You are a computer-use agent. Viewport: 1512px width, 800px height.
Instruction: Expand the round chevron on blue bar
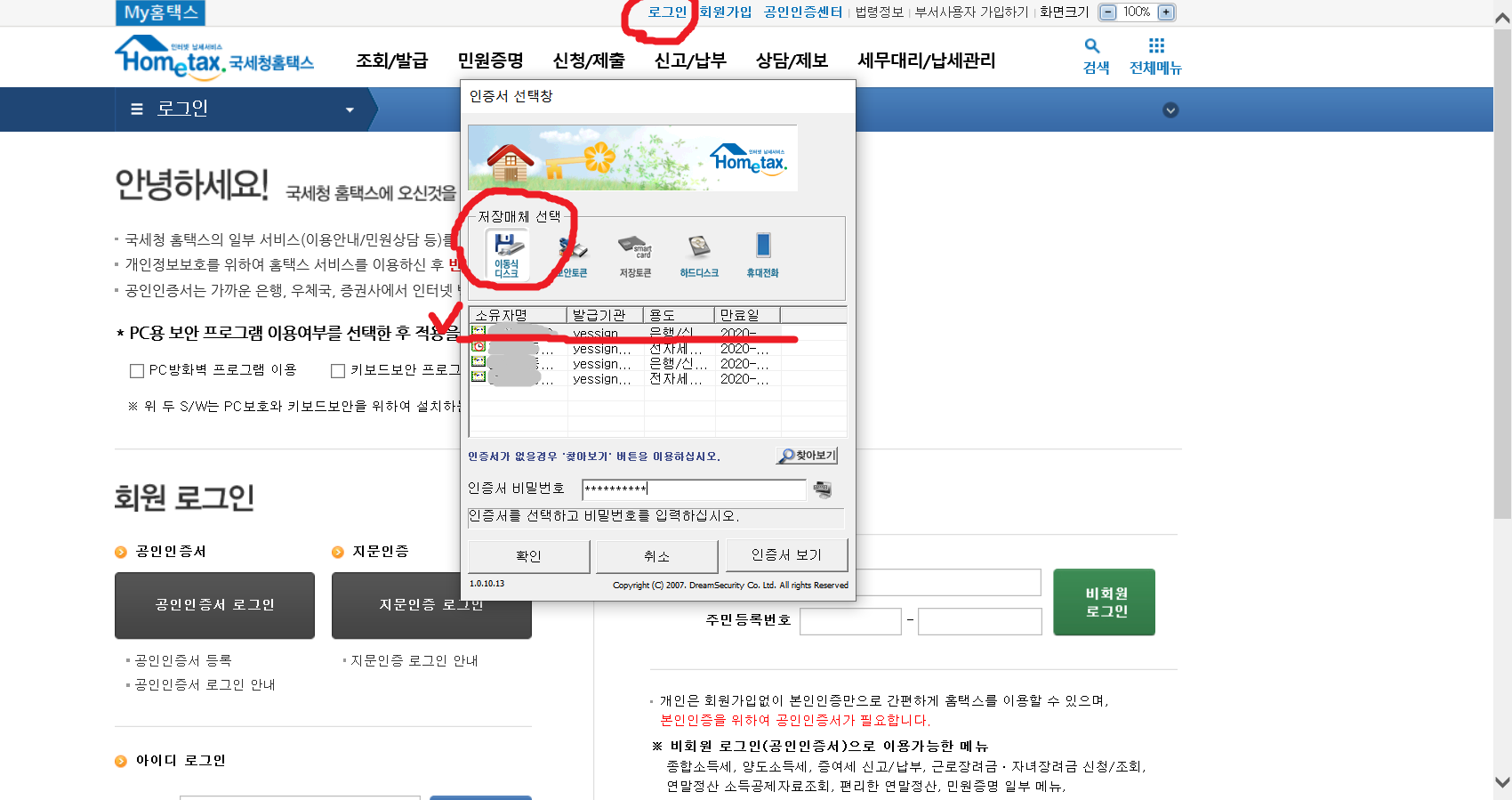[1170, 110]
